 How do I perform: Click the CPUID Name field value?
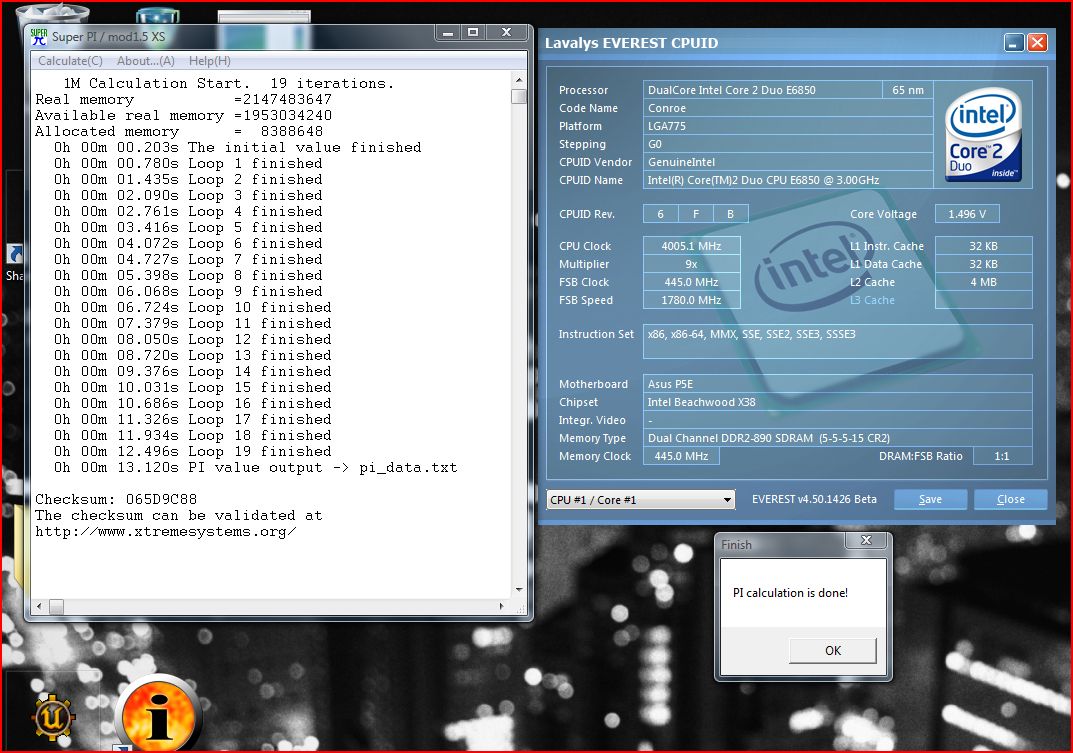coord(788,180)
